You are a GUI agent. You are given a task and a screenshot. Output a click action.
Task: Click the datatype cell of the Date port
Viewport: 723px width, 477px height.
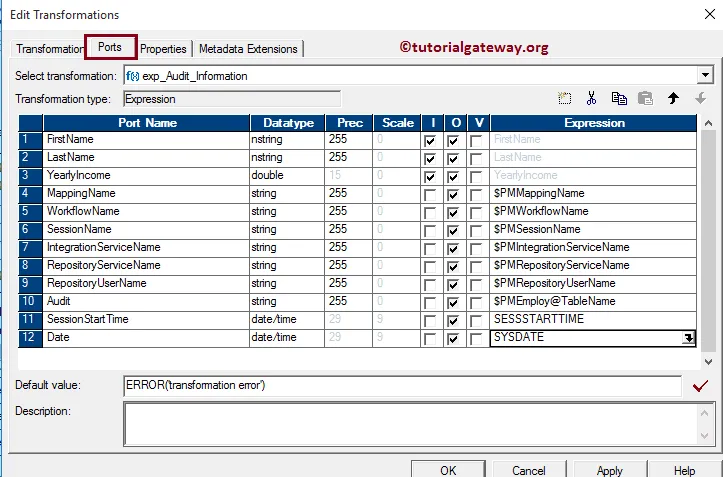pos(285,338)
